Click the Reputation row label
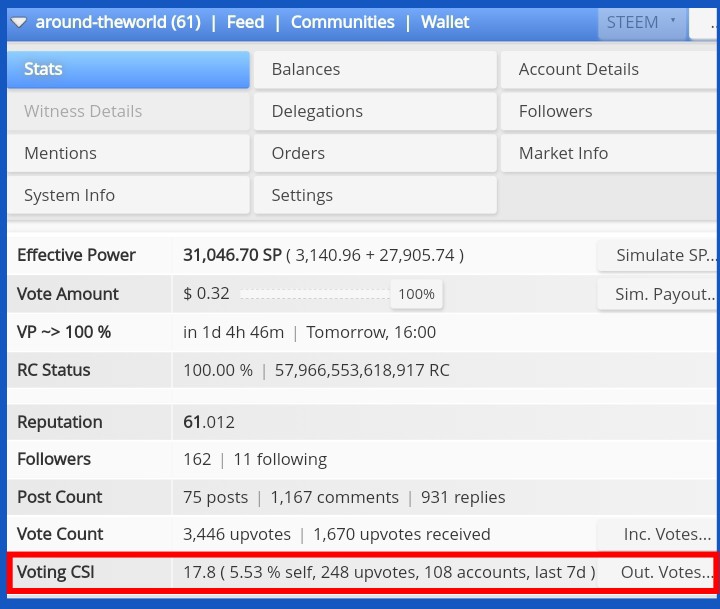Viewport: 720px width, 609px height. click(x=60, y=422)
